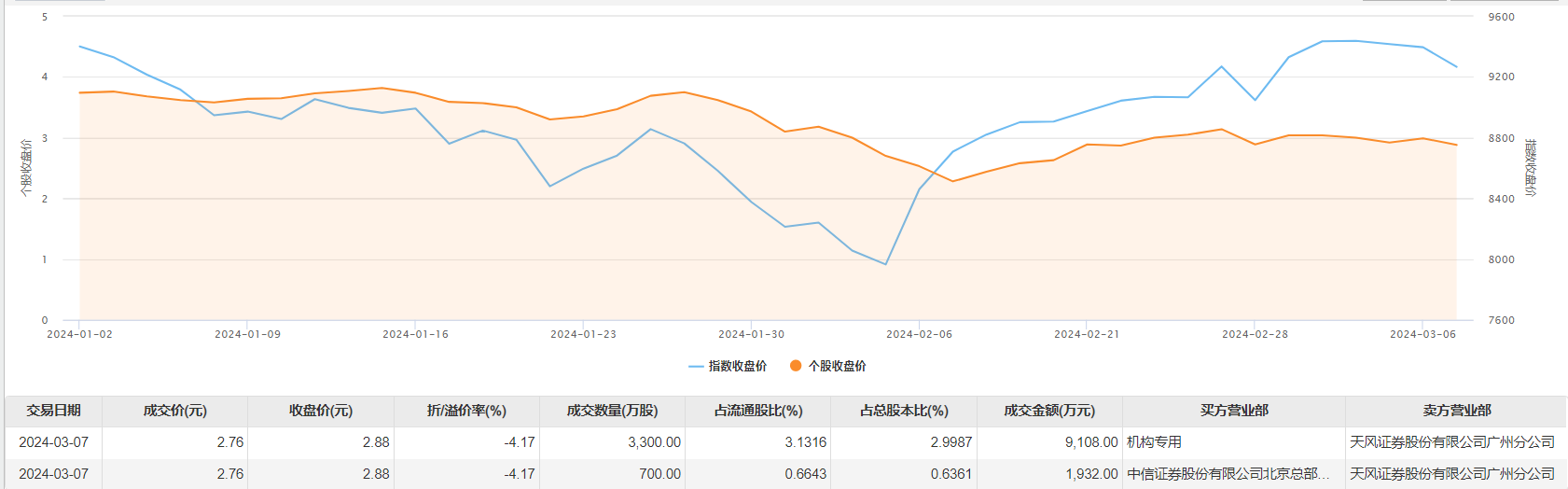Click the index line's peak after 2024-02-28
Image resolution: width=1568 pixels, height=489 pixels.
(1355, 41)
